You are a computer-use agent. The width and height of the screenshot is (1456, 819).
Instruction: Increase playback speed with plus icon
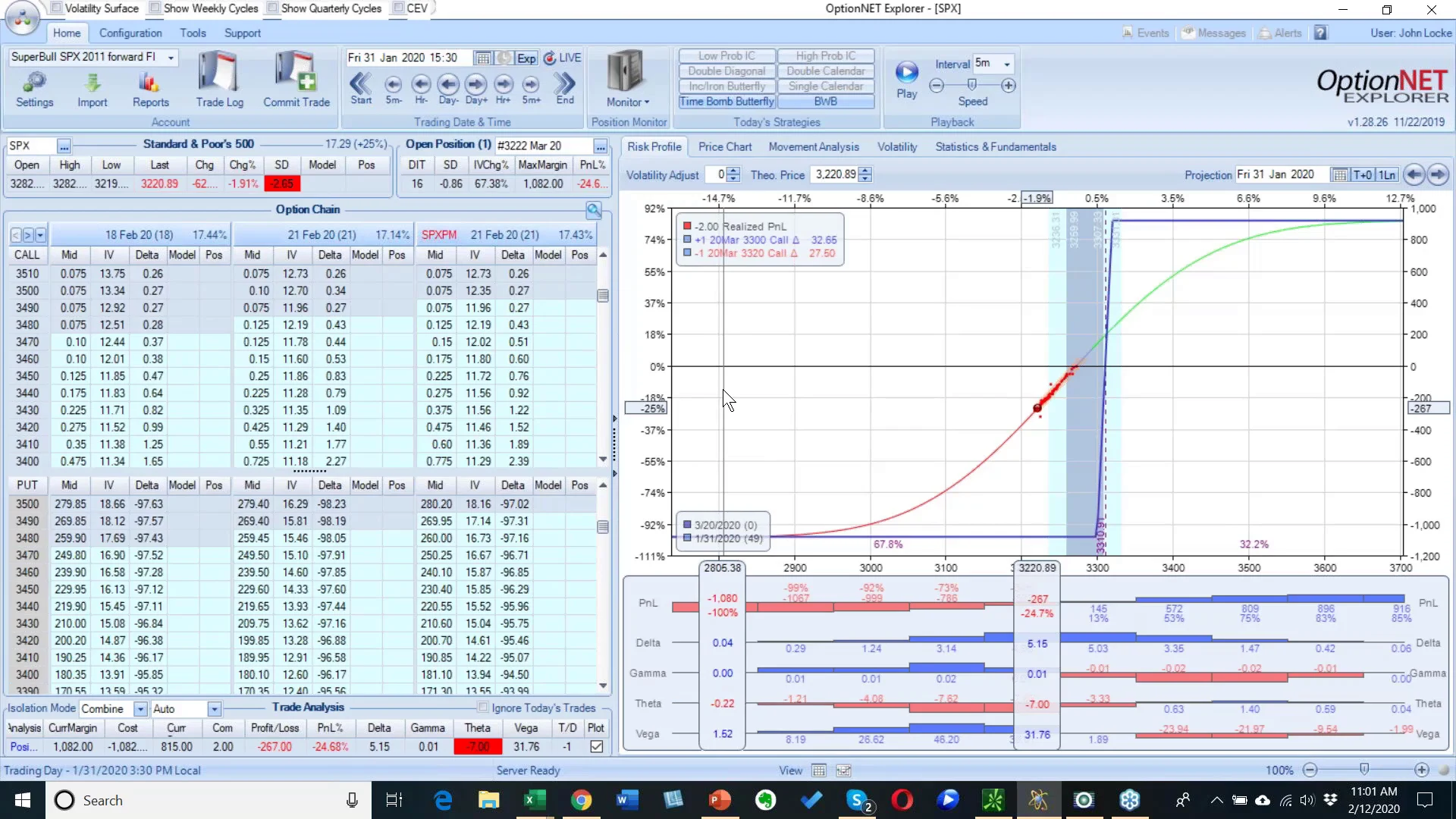1009,86
